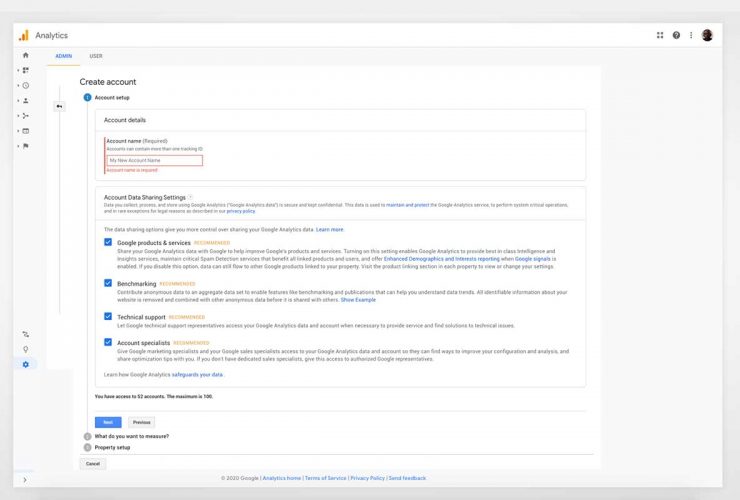The image size is (740, 500).
Task: Click the 'Account name is required' error text
Action: click(132, 170)
